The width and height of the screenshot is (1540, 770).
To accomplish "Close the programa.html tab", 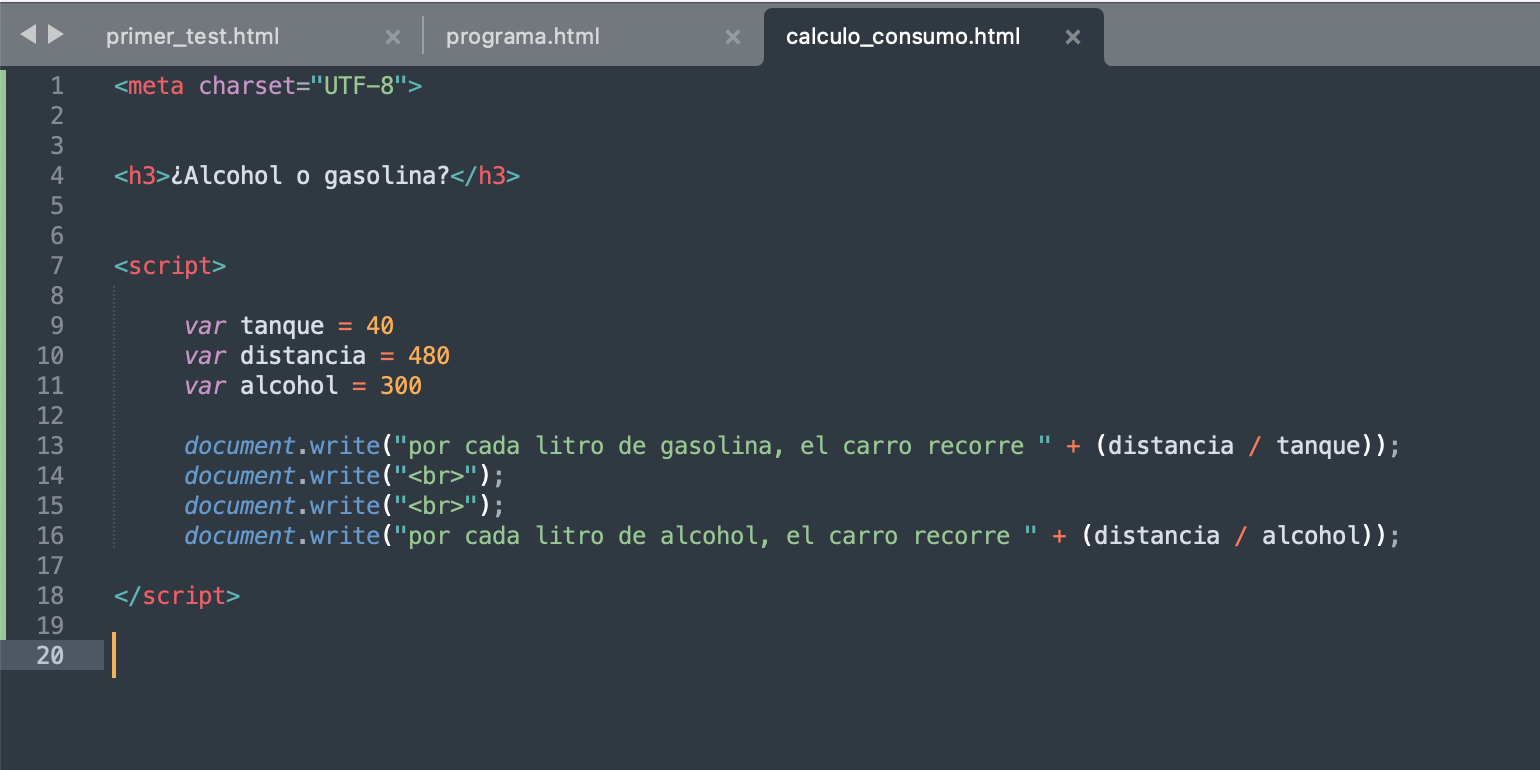I will 733,37.
